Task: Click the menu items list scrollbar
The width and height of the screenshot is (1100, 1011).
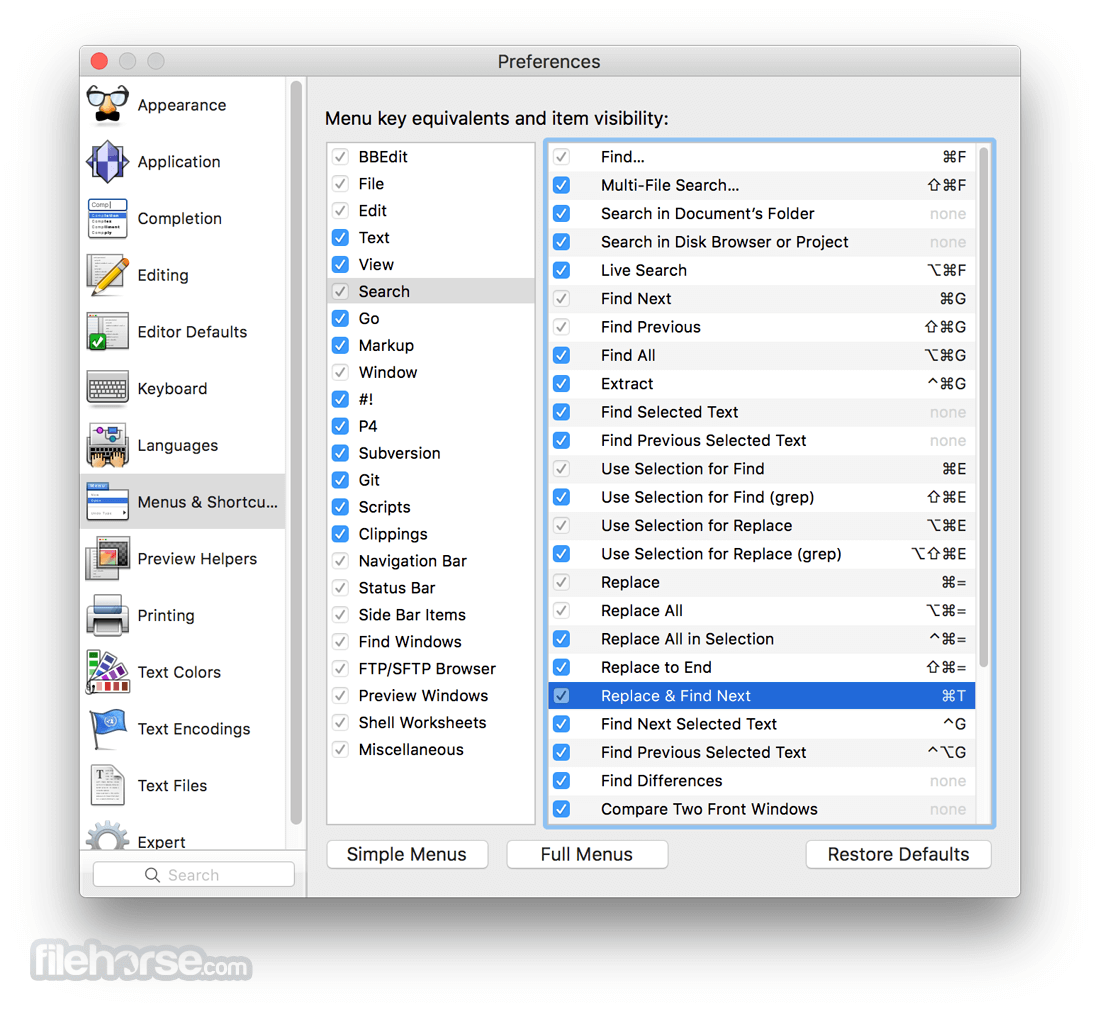Action: [984, 407]
